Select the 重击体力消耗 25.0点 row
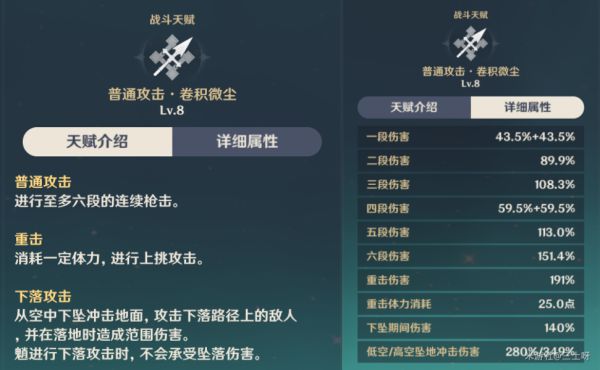The width and height of the screenshot is (600, 370). click(x=471, y=304)
